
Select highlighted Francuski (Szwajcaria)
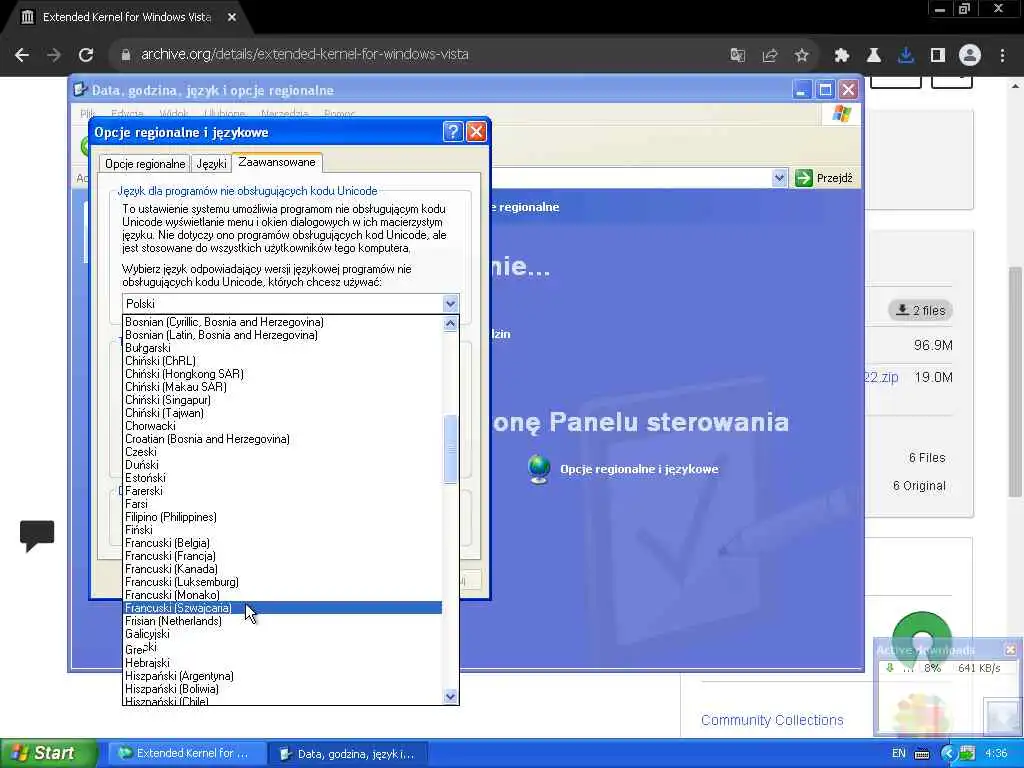tap(282, 608)
